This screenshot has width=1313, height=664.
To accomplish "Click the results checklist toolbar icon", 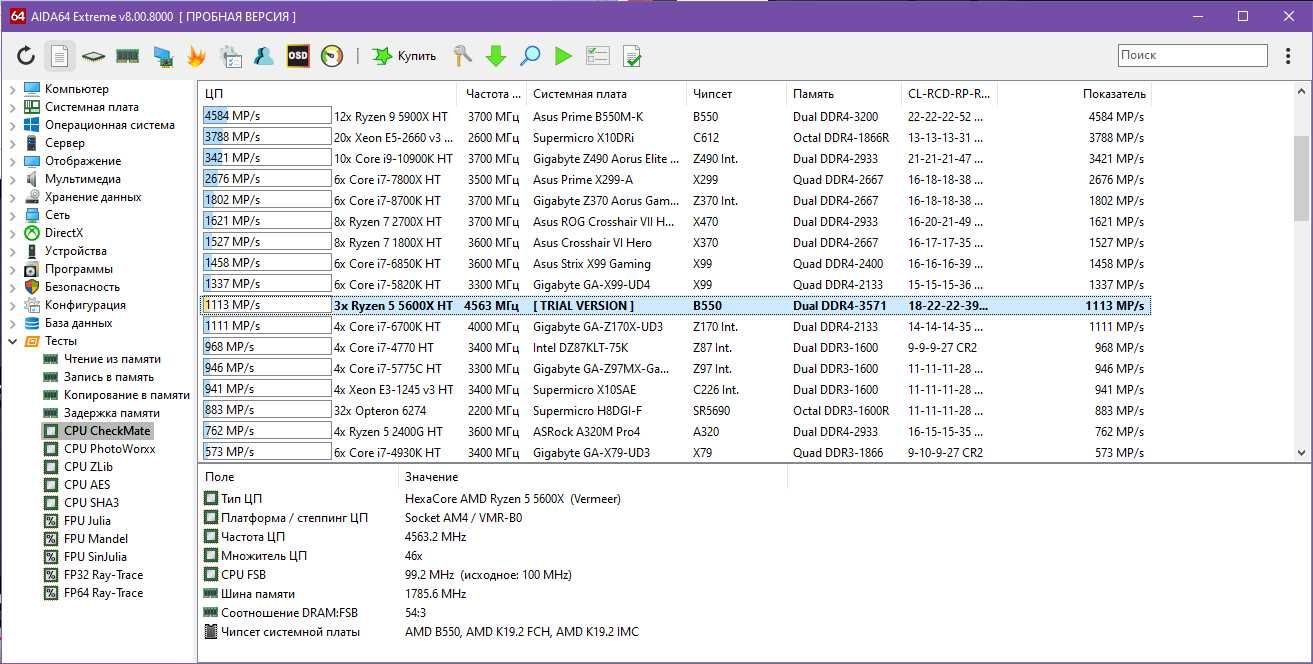I will point(598,56).
